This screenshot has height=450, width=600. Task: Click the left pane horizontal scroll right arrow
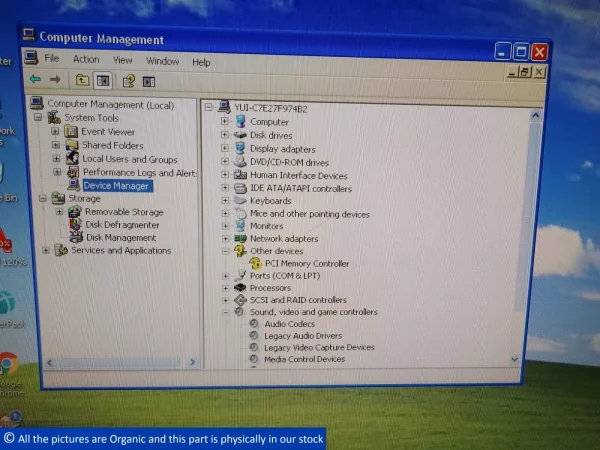click(192, 362)
